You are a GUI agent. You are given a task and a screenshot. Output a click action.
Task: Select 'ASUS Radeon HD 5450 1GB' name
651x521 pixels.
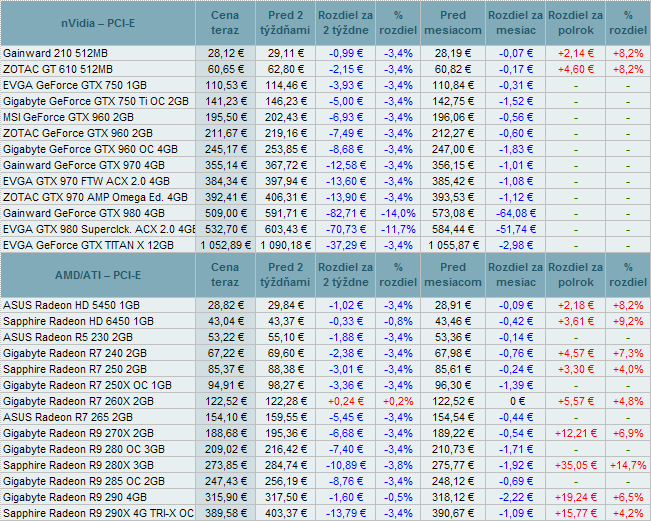point(71,306)
